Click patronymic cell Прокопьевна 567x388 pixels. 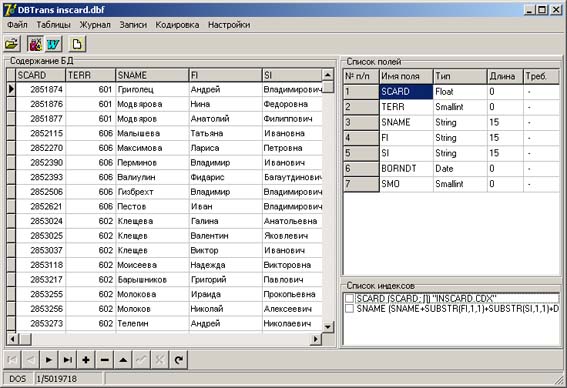291,294
